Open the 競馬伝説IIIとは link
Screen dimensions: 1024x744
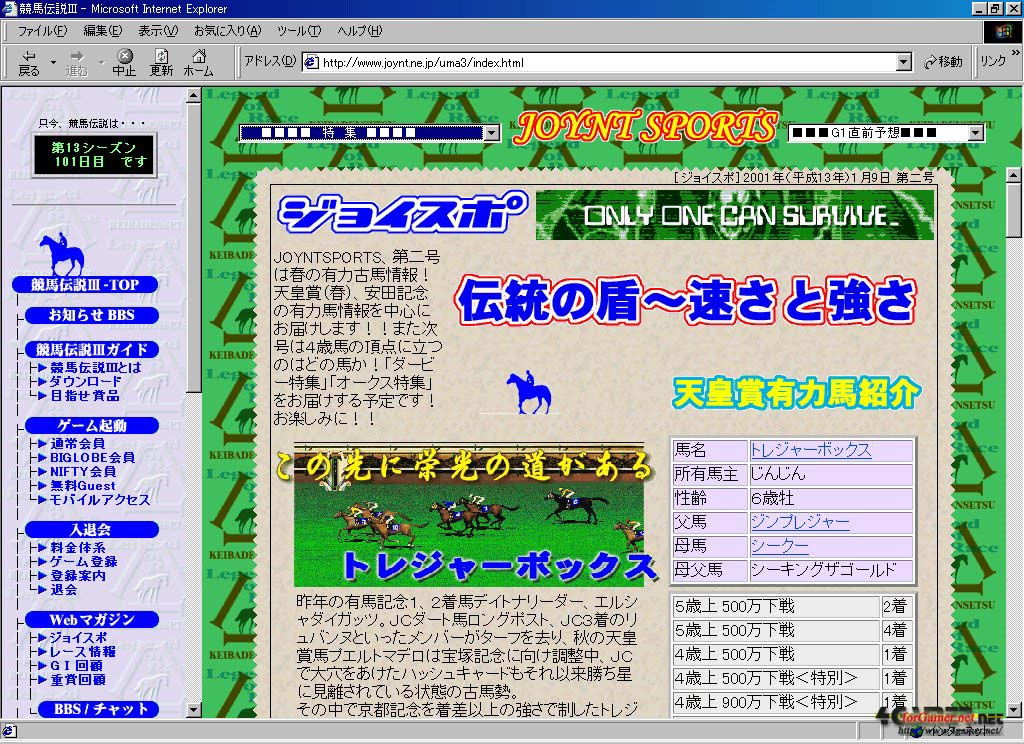[x=95, y=368]
